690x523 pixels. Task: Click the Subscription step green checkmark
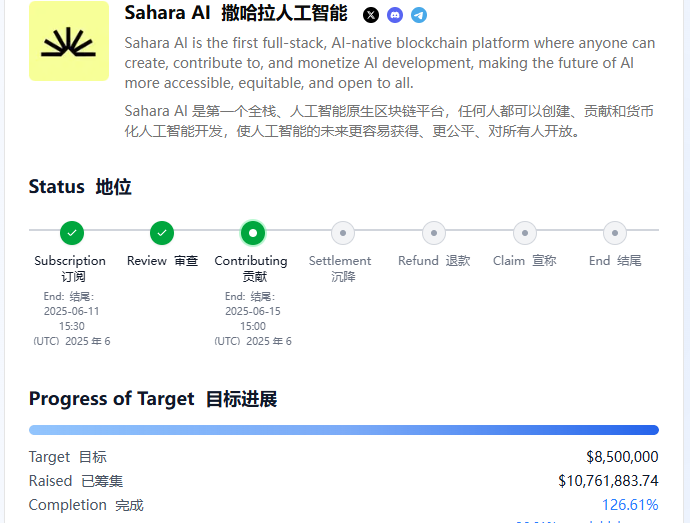(x=72, y=232)
